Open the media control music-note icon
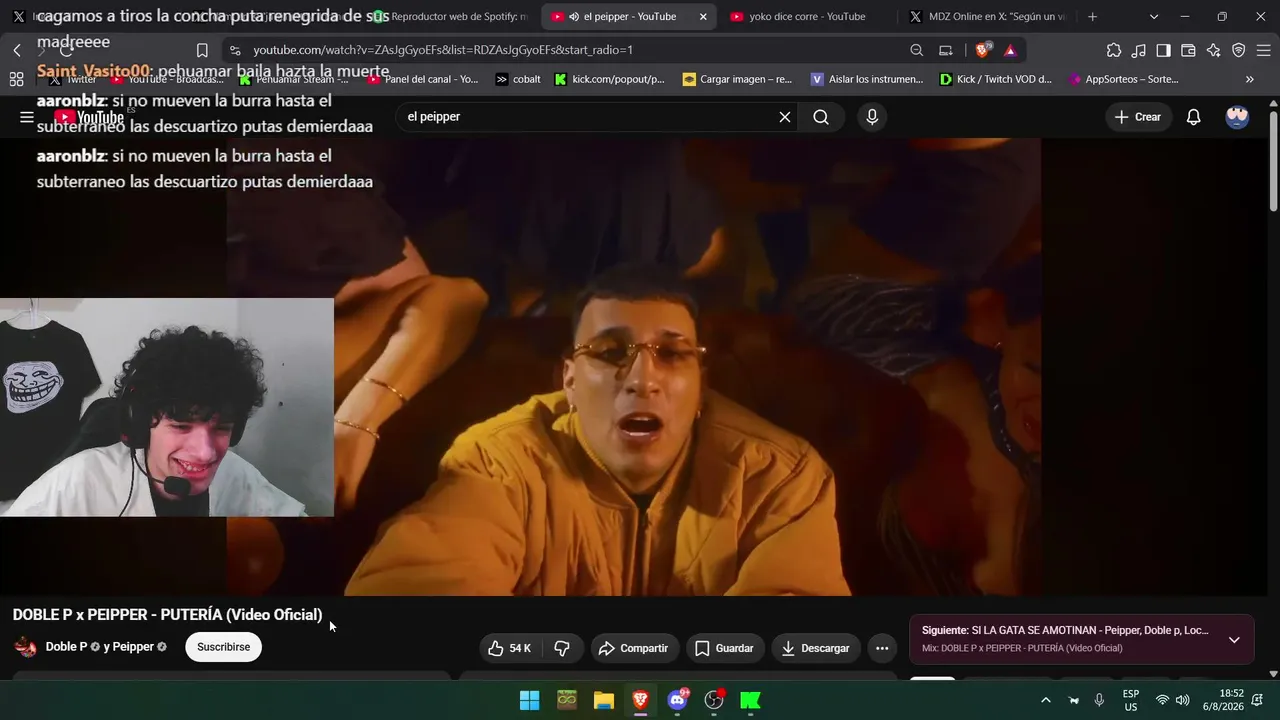This screenshot has width=1280, height=720. (1139, 50)
